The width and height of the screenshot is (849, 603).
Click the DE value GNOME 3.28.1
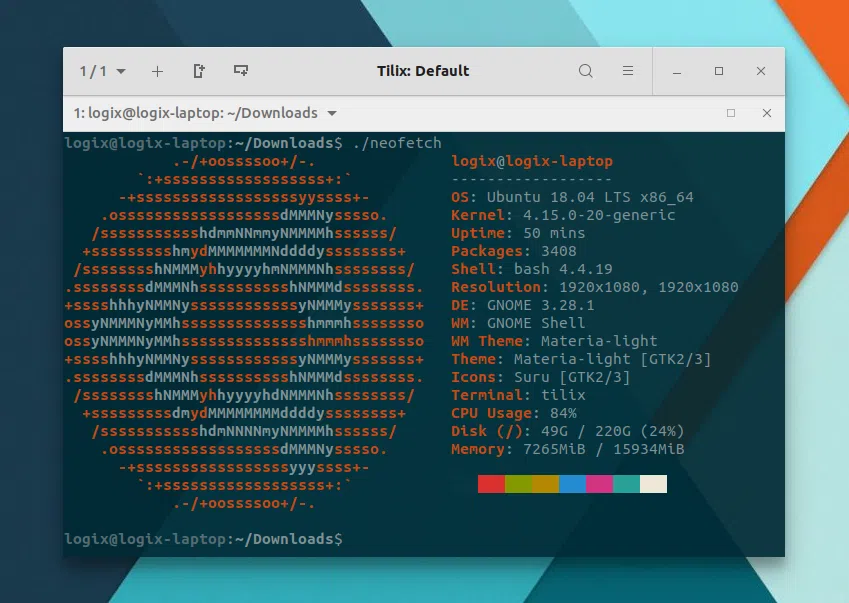[x=540, y=305]
